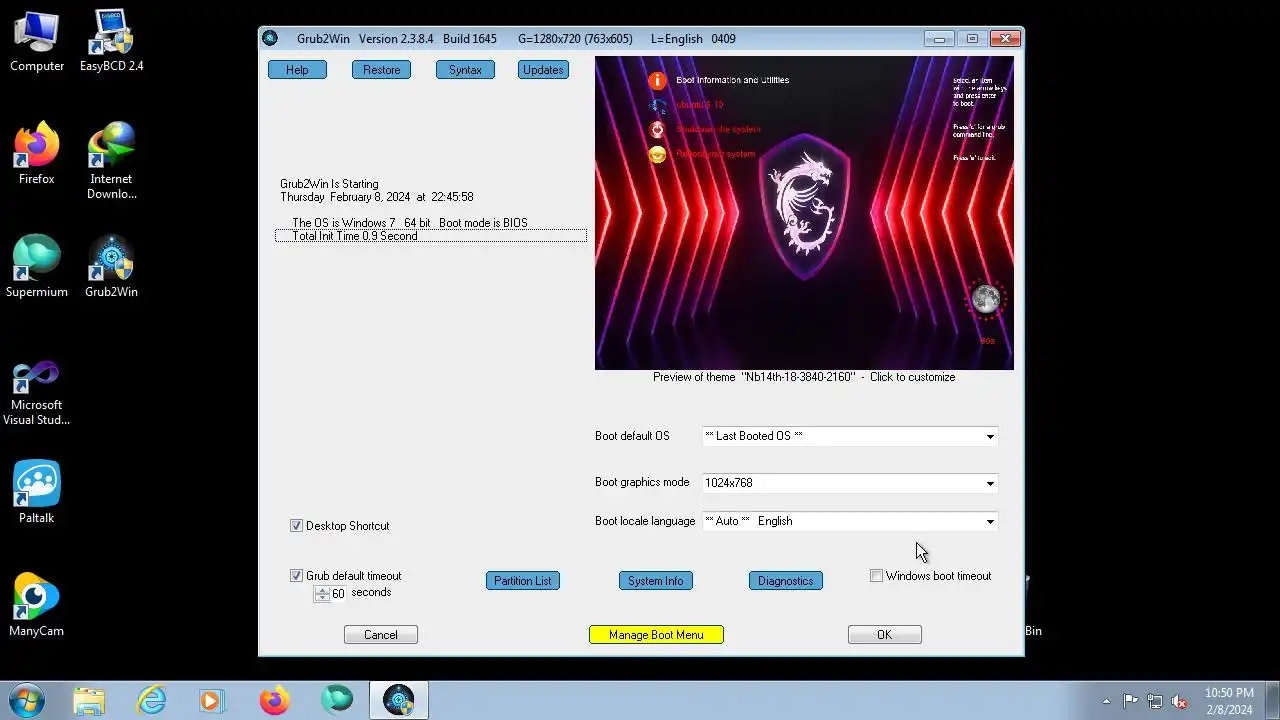This screenshot has height=720, width=1280.
Task: Launch EasyBCD 2.4 desktop shortcut
Action: click(x=111, y=41)
